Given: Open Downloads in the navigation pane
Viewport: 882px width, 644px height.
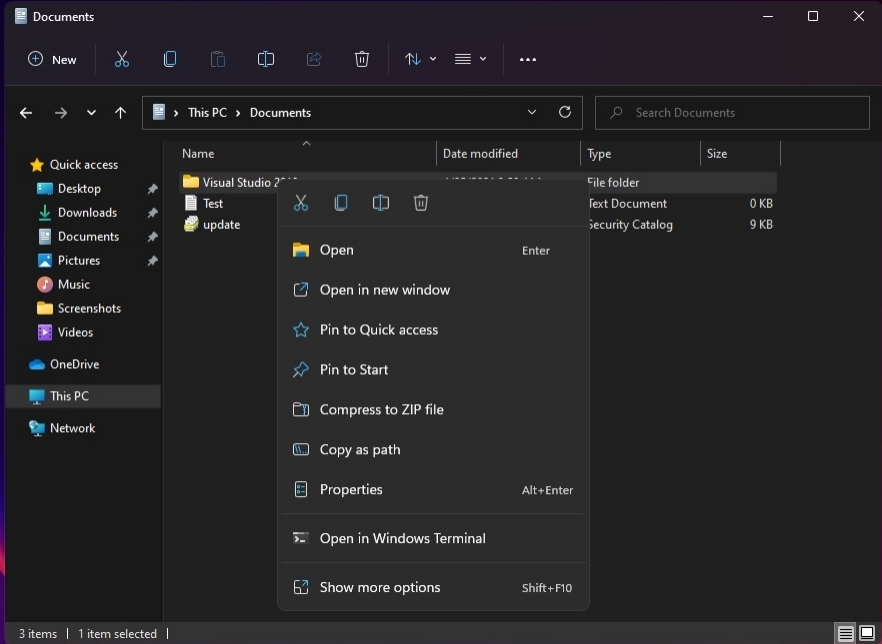Looking at the screenshot, I should (x=76, y=213).
